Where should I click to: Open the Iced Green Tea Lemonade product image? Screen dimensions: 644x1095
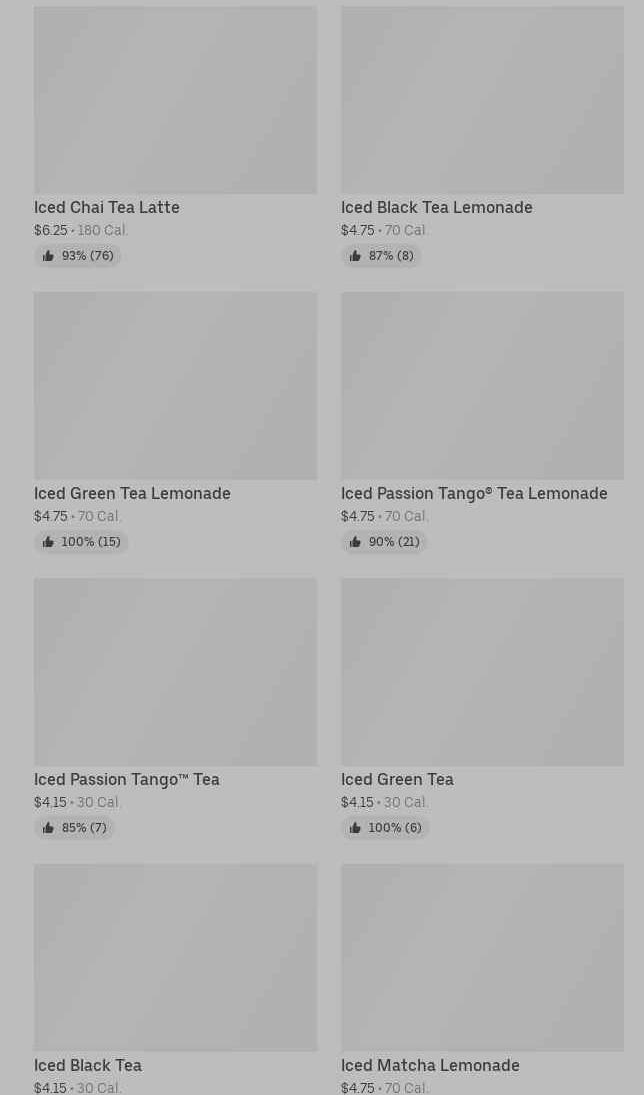pyautogui.click(x=175, y=386)
